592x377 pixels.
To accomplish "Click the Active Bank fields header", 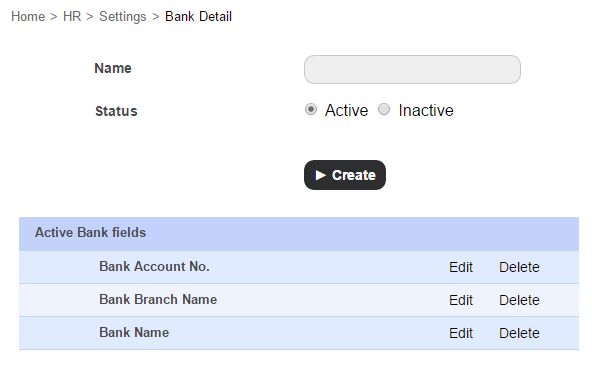I will pyautogui.click(x=299, y=234).
